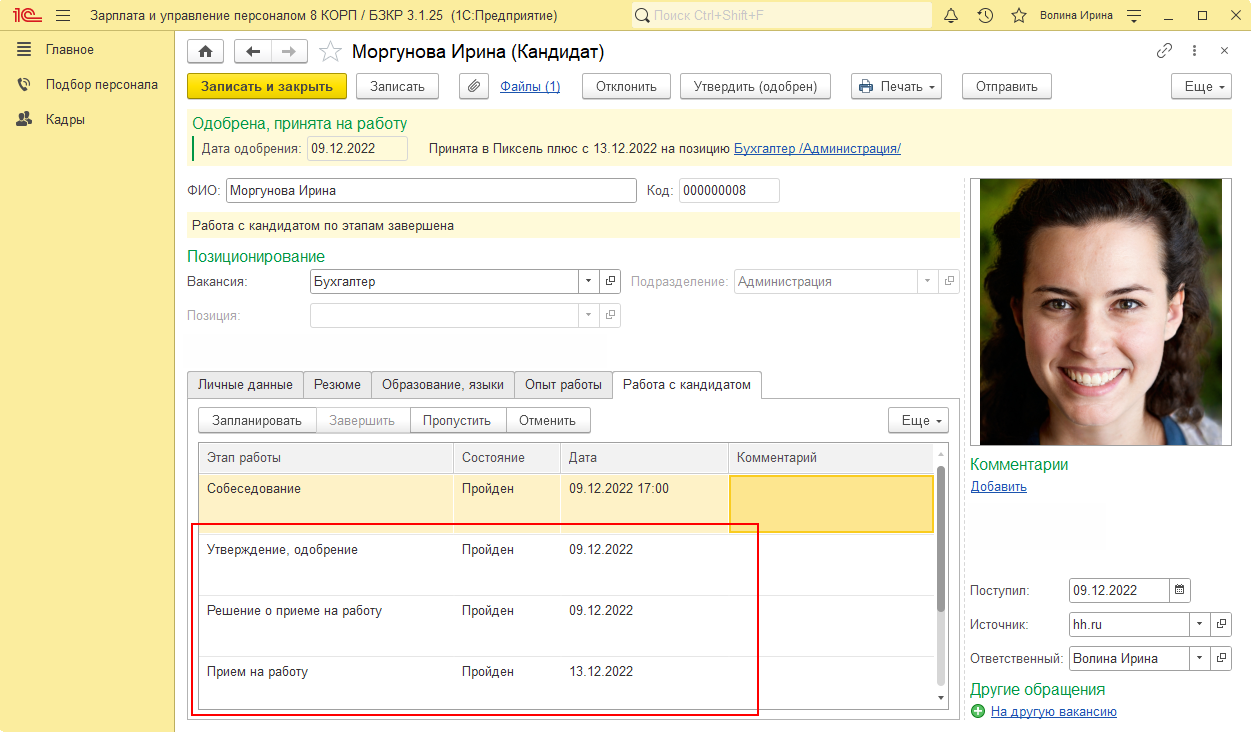The width and height of the screenshot is (1251, 732).
Task: Open the notifications bell icon
Action: [x=951, y=15]
